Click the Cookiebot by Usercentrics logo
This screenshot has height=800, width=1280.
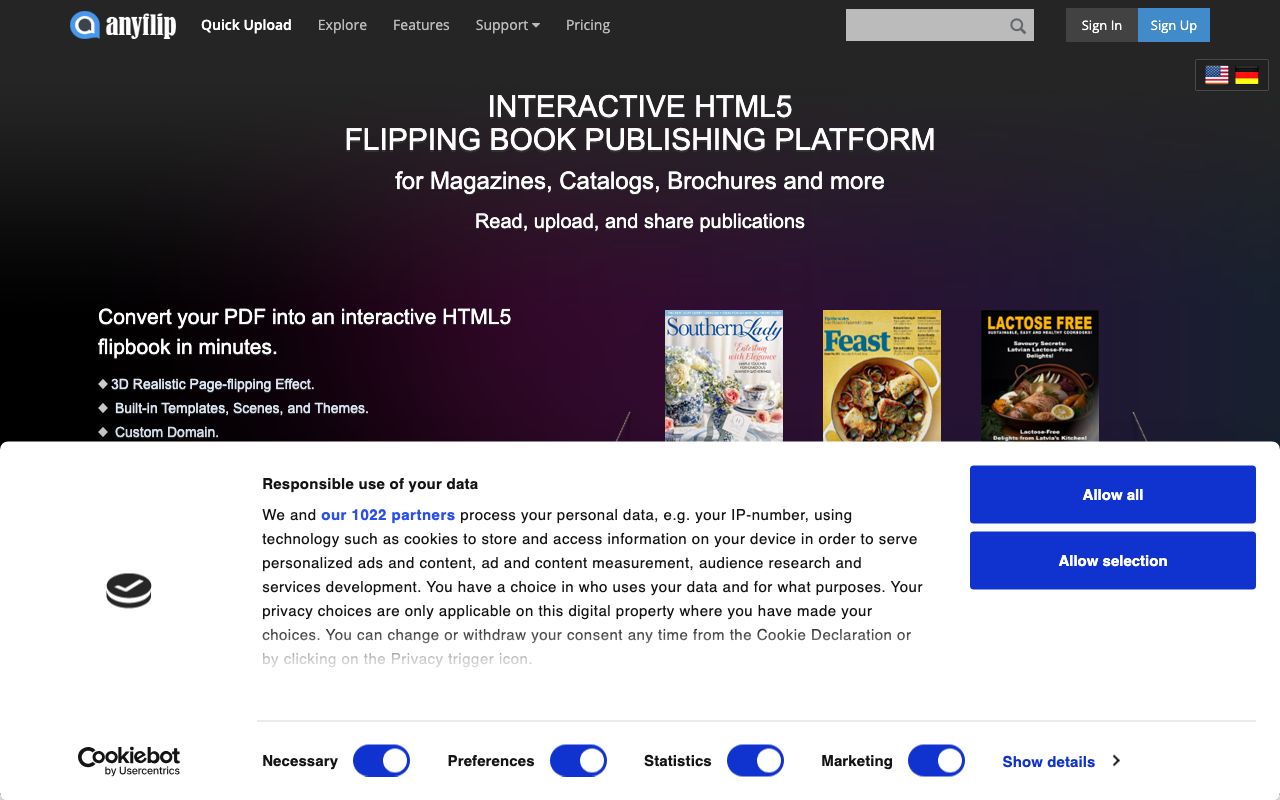click(x=129, y=761)
